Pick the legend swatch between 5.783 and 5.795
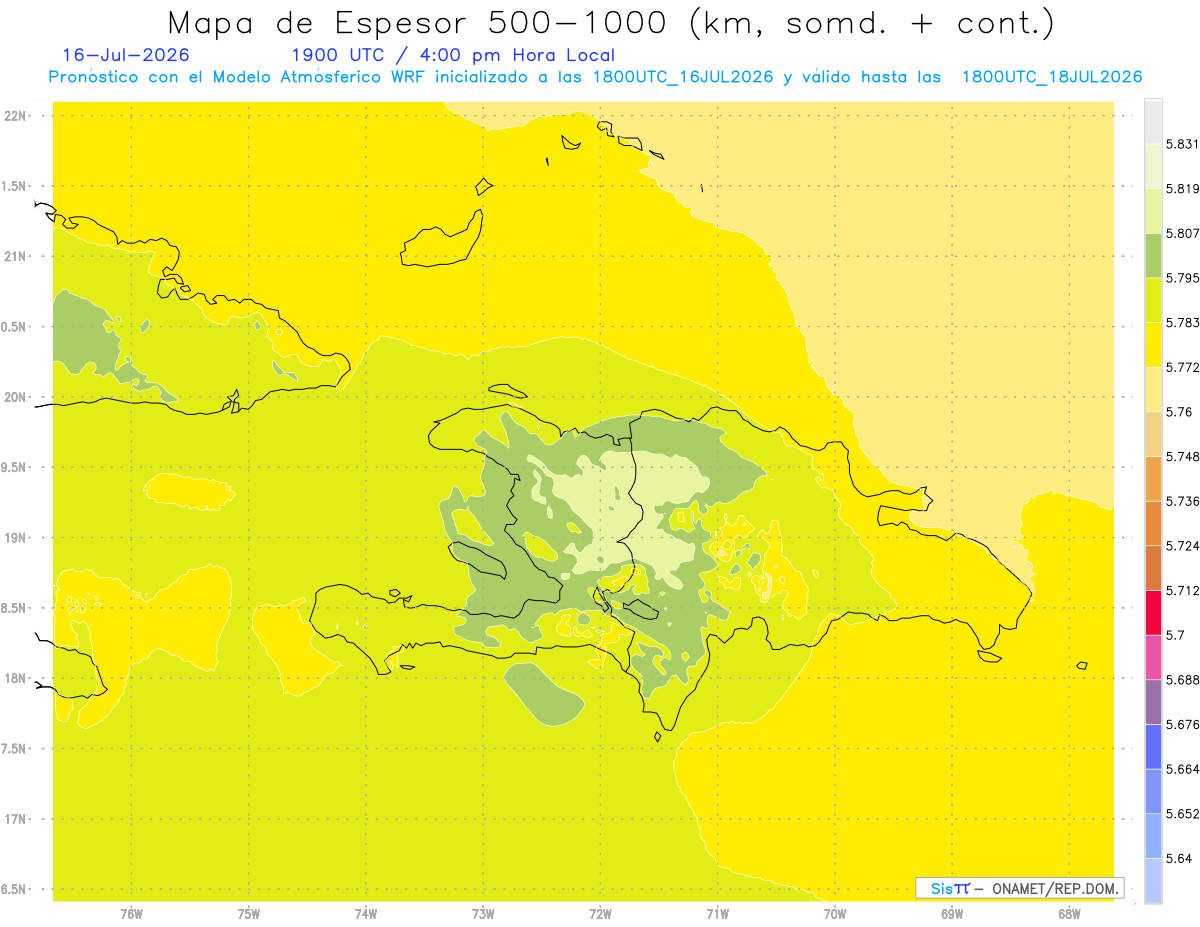Viewport: 1200px width, 927px height. click(x=1153, y=300)
